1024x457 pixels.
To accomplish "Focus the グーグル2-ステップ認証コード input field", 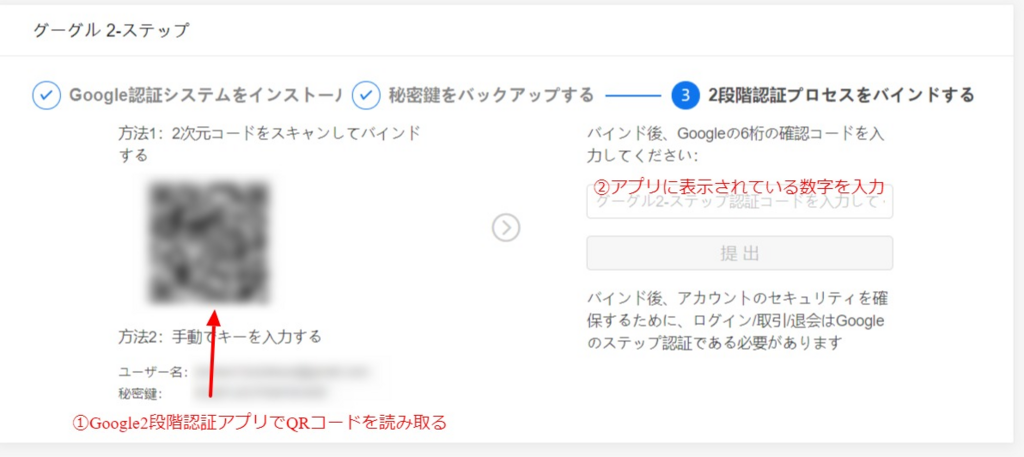I will [x=739, y=204].
